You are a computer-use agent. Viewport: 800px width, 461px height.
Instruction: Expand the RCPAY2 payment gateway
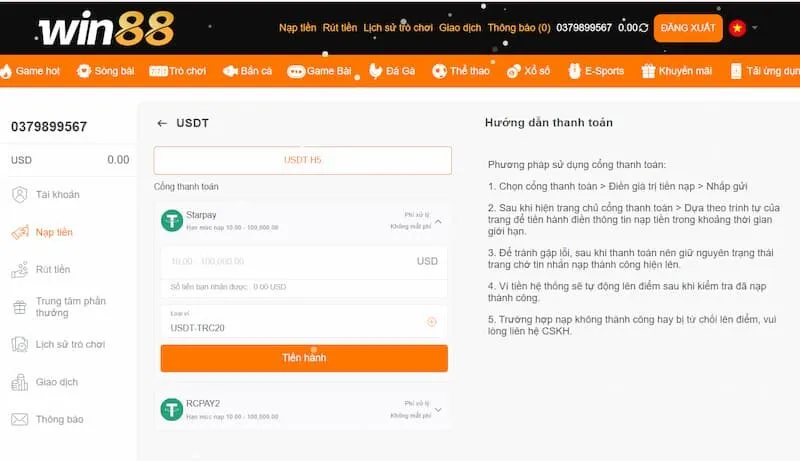tap(438, 409)
